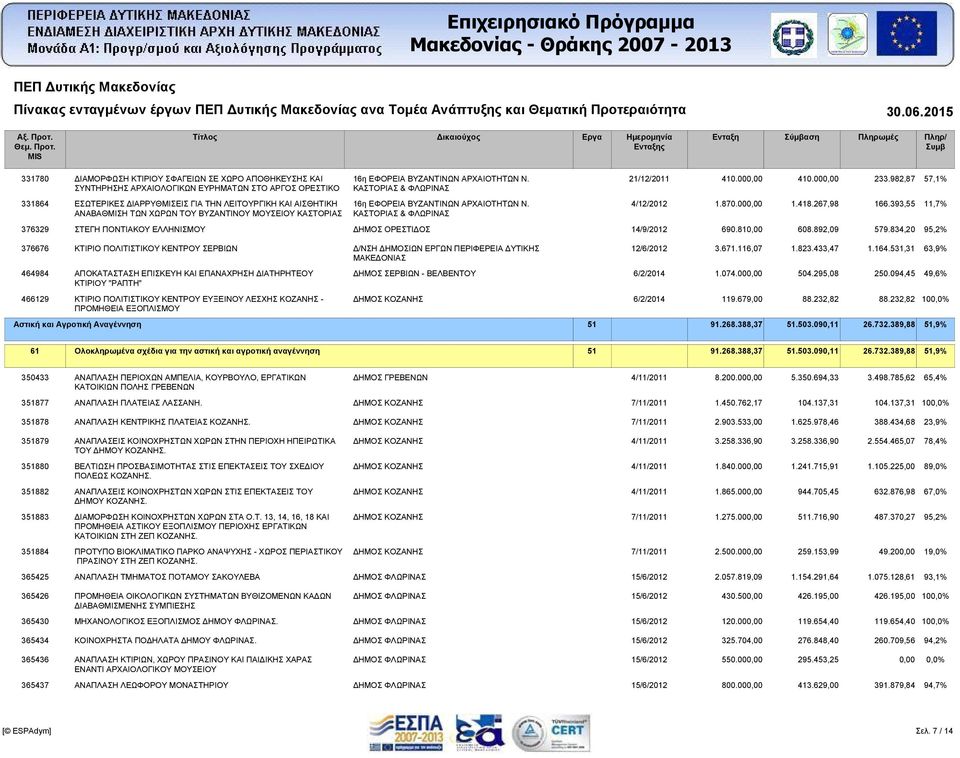
Task: Click contract amount 426.195,00 for row 365426
Action: [818, 596]
